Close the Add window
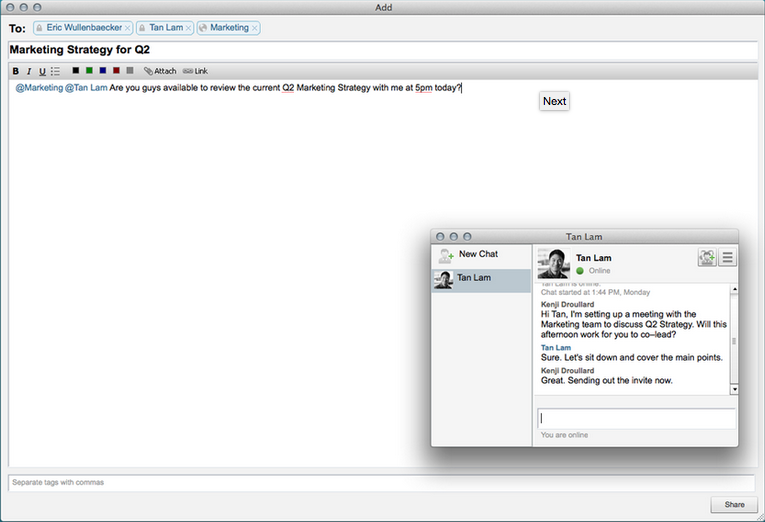The width and height of the screenshot is (765, 522). pos(10,7)
